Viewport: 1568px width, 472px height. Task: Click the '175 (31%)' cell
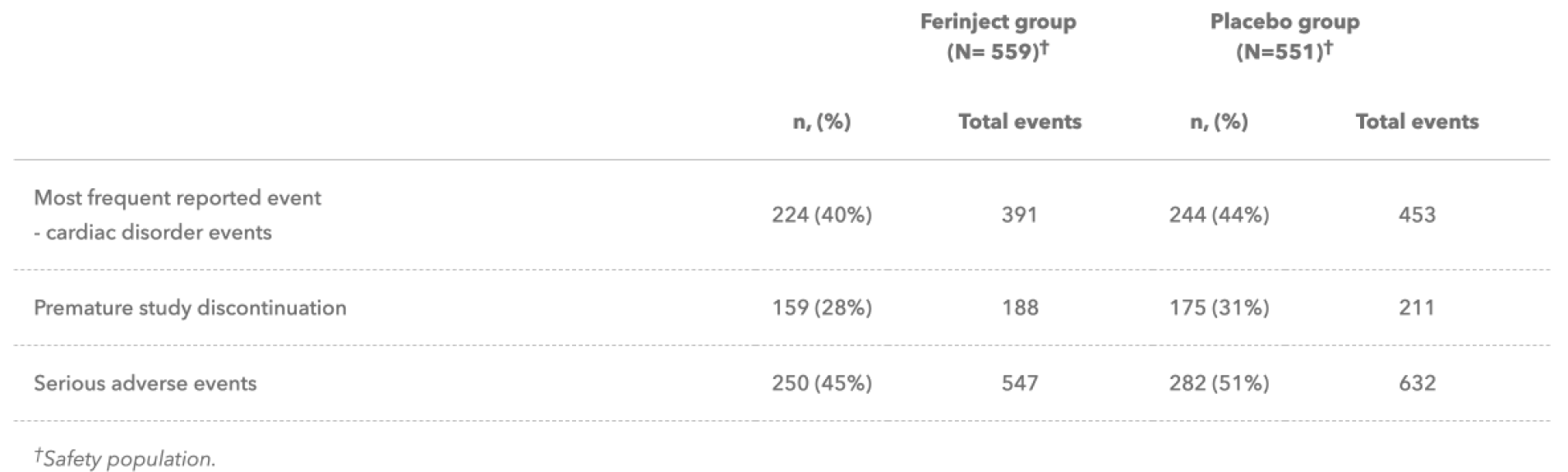[1219, 308]
